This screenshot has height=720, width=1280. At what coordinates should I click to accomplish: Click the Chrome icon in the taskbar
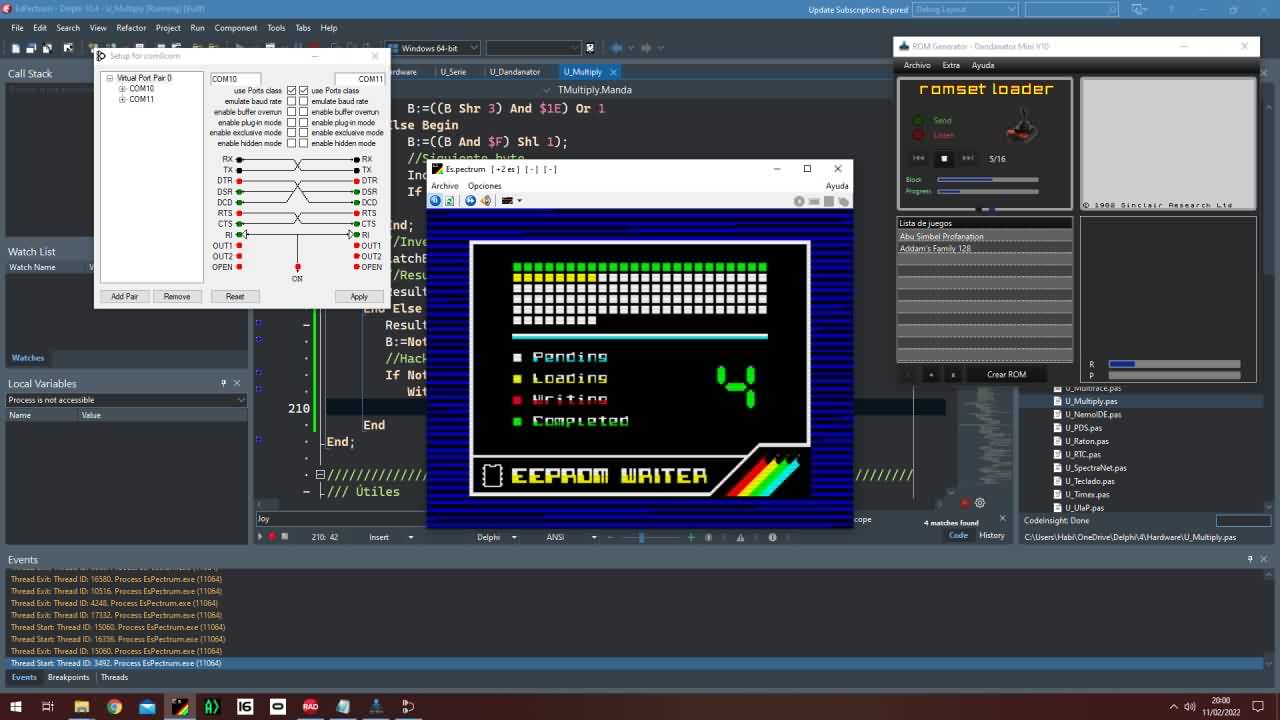tap(114, 706)
